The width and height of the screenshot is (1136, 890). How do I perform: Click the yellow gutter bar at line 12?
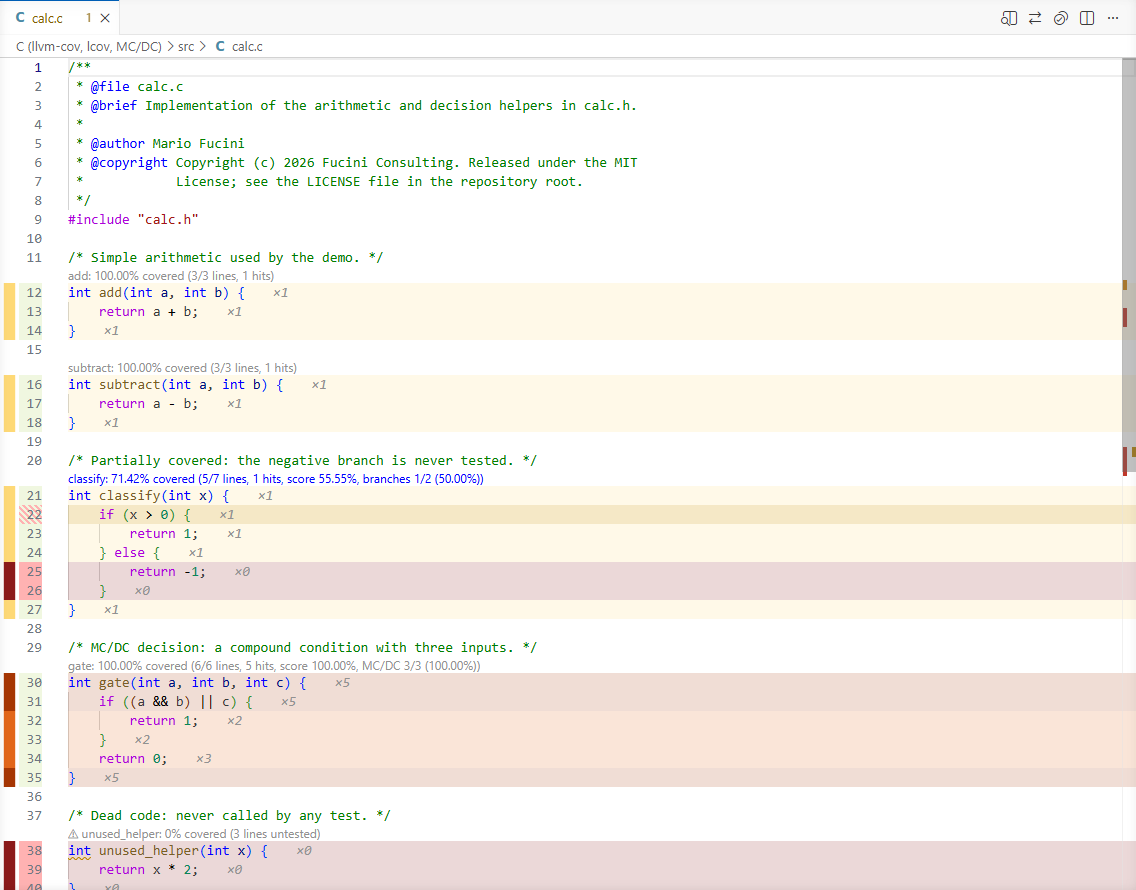[9, 293]
